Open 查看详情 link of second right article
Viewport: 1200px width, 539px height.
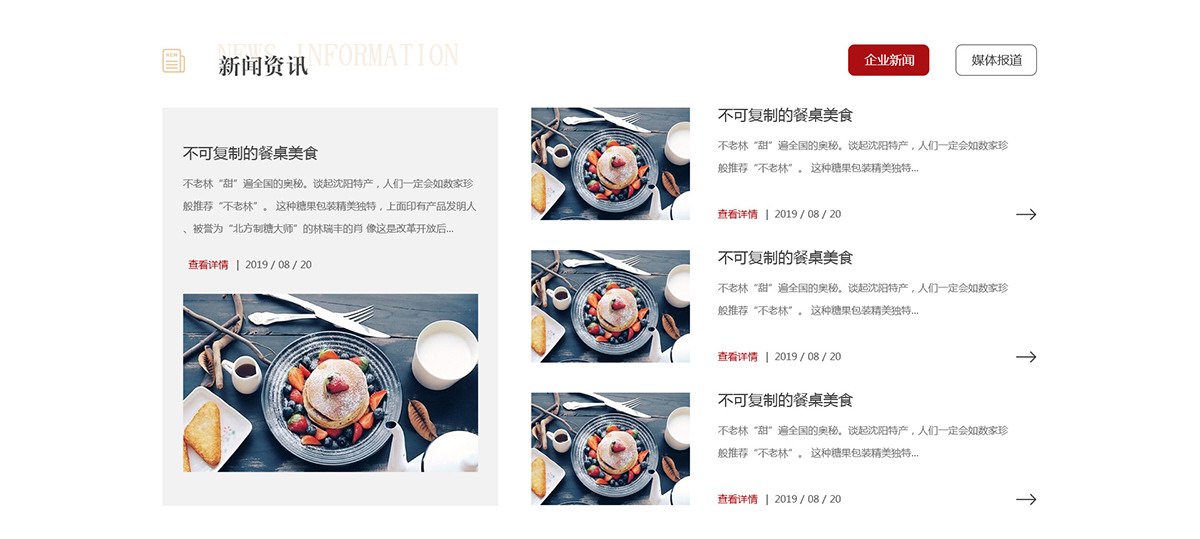[737, 357]
